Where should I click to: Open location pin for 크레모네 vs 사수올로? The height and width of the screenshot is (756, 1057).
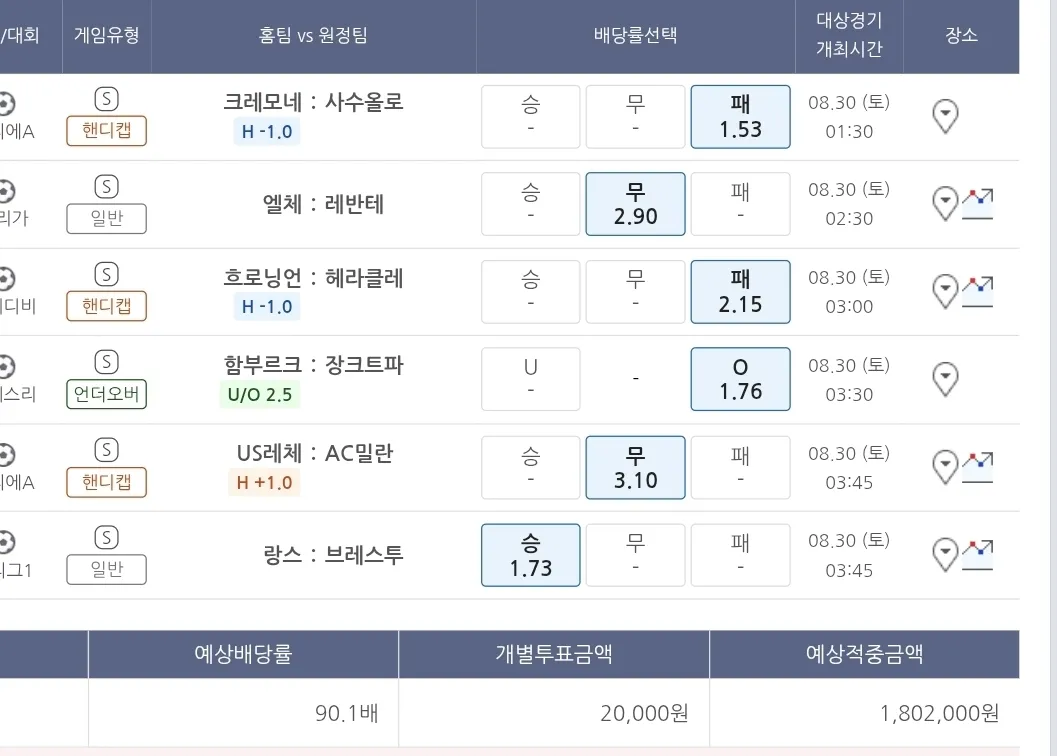pos(945,116)
